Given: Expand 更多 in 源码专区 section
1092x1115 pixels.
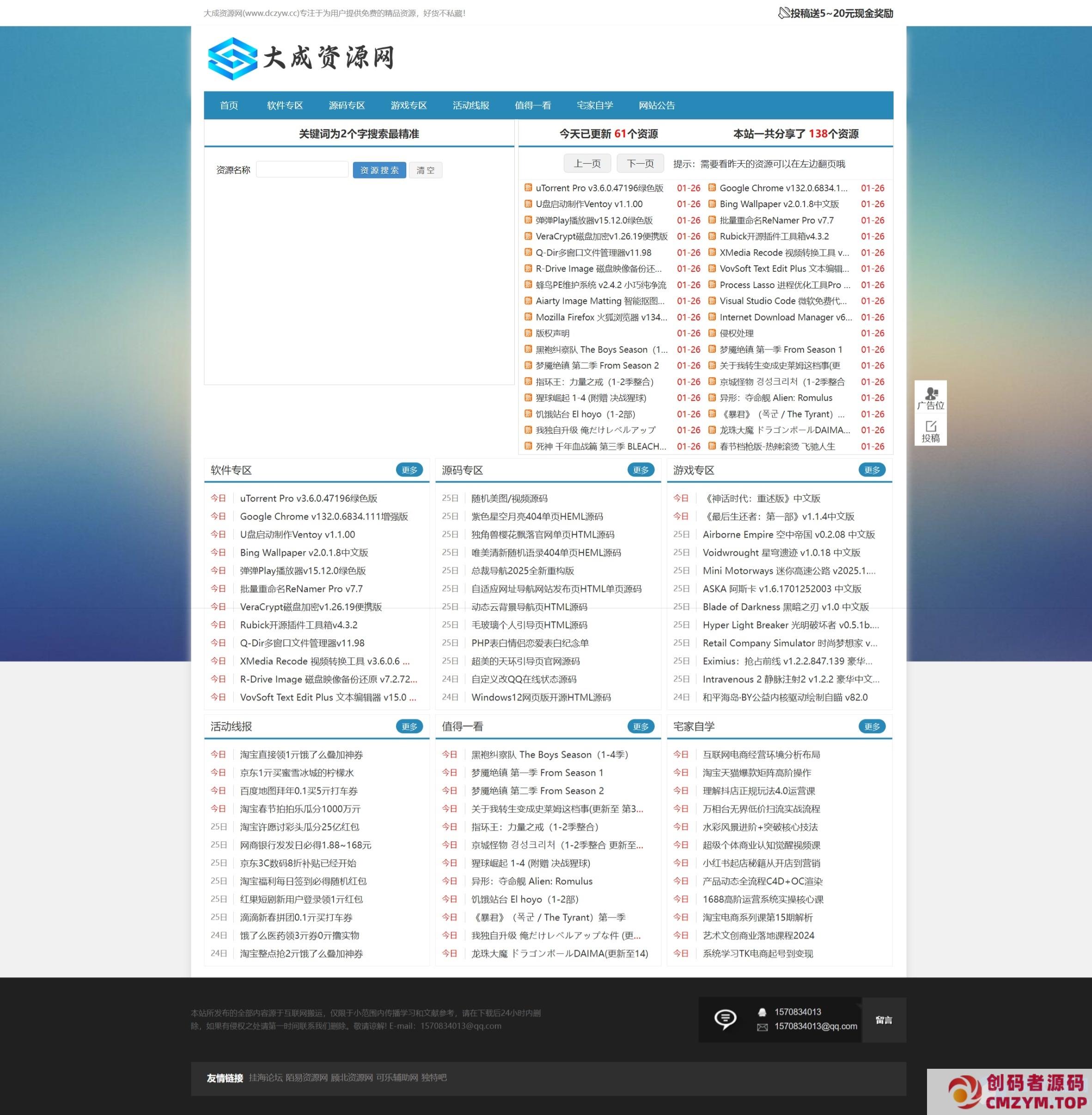Looking at the screenshot, I should pyautogui.click(x=641, y=470).
